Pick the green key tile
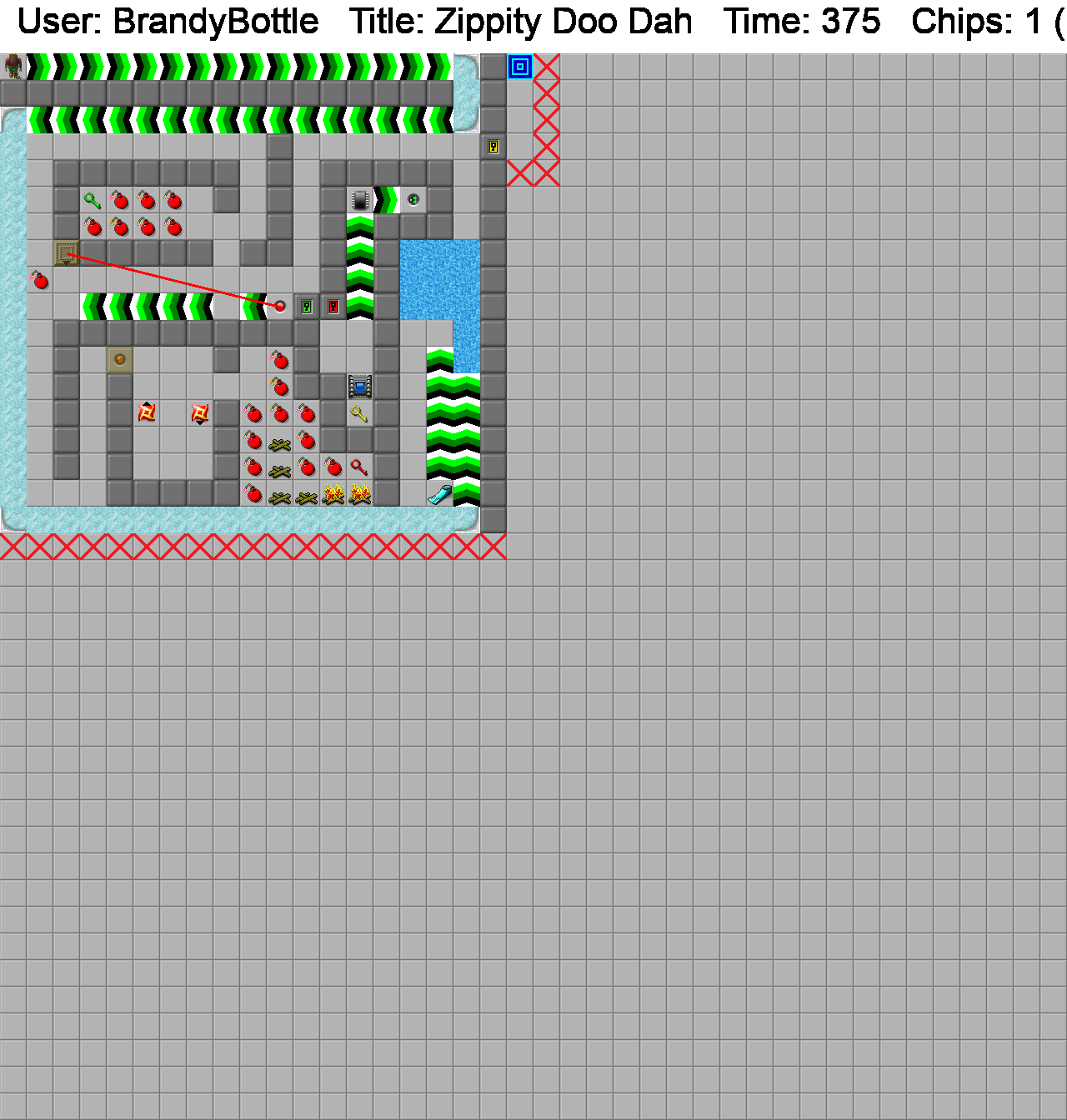The image size is (1067, 1120). (93, 200)
